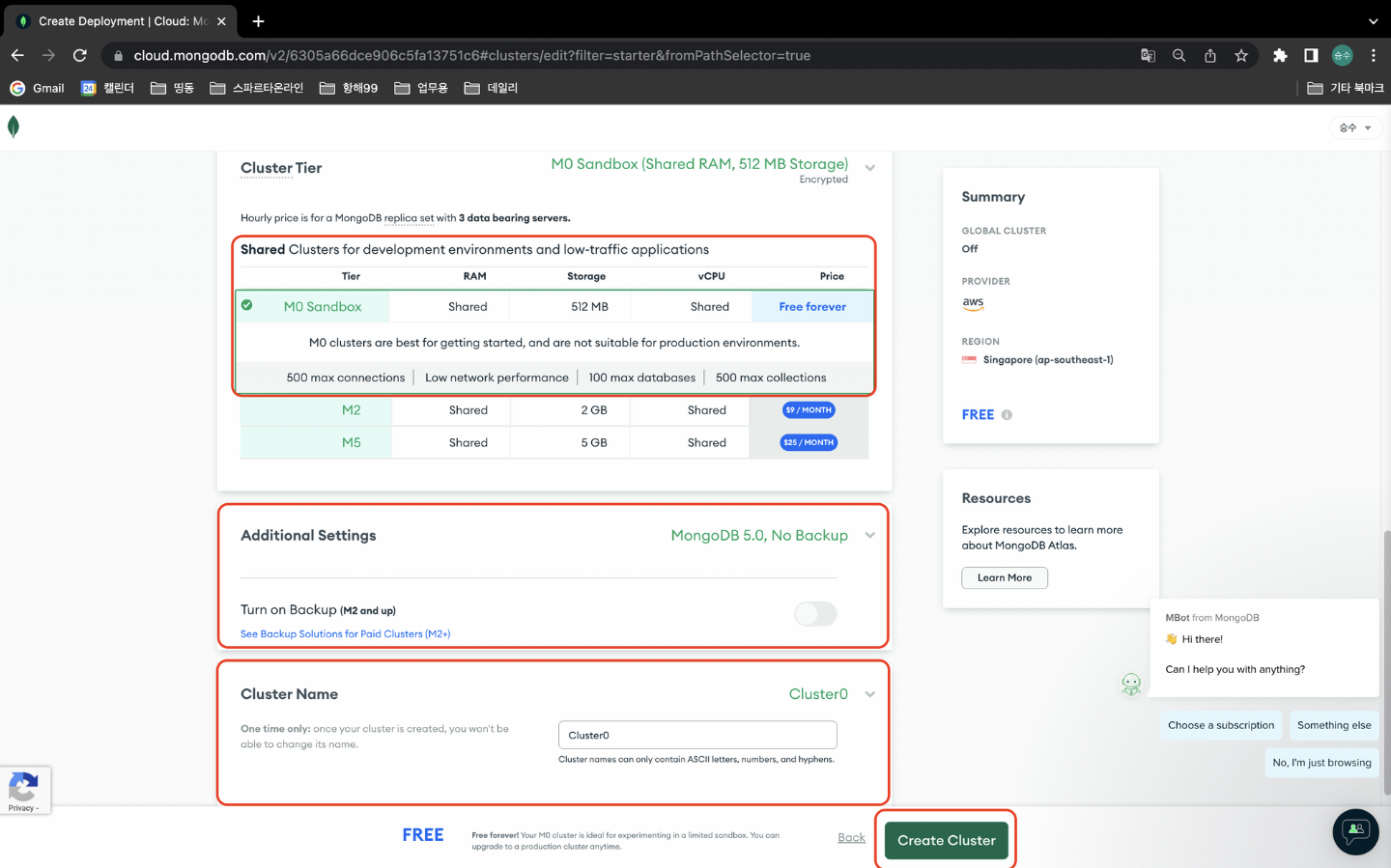Click the Free forever price cell
The image size is (1391, 868).
[812, 307]
